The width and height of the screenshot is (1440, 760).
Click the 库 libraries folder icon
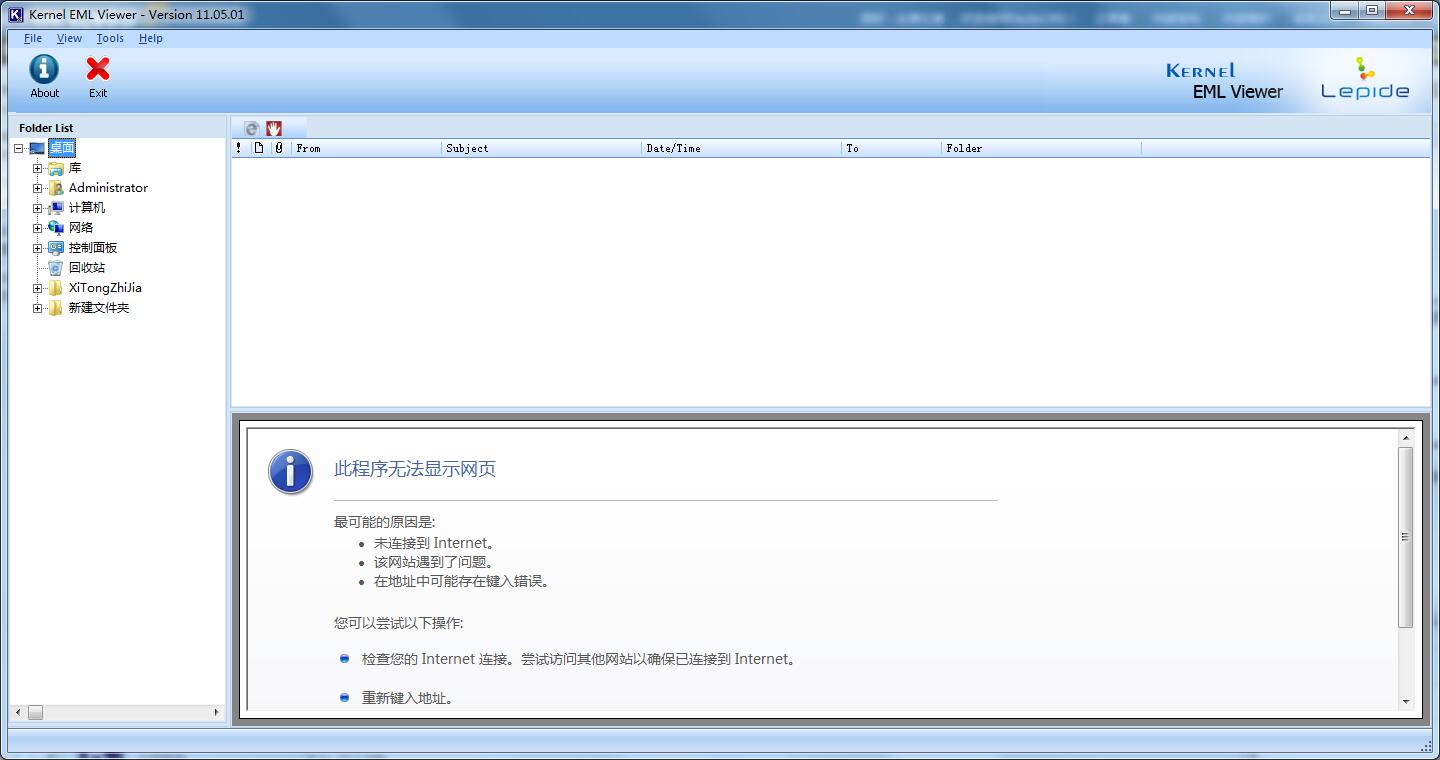(56, 168)
